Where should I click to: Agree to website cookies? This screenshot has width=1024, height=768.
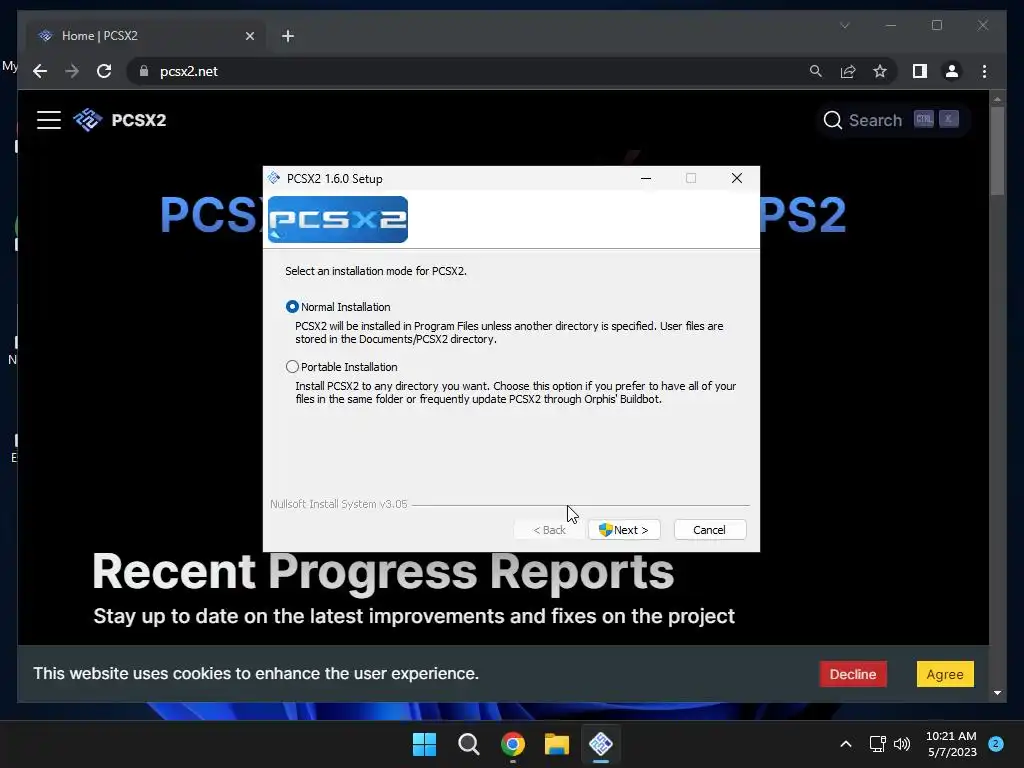(945, 674)
